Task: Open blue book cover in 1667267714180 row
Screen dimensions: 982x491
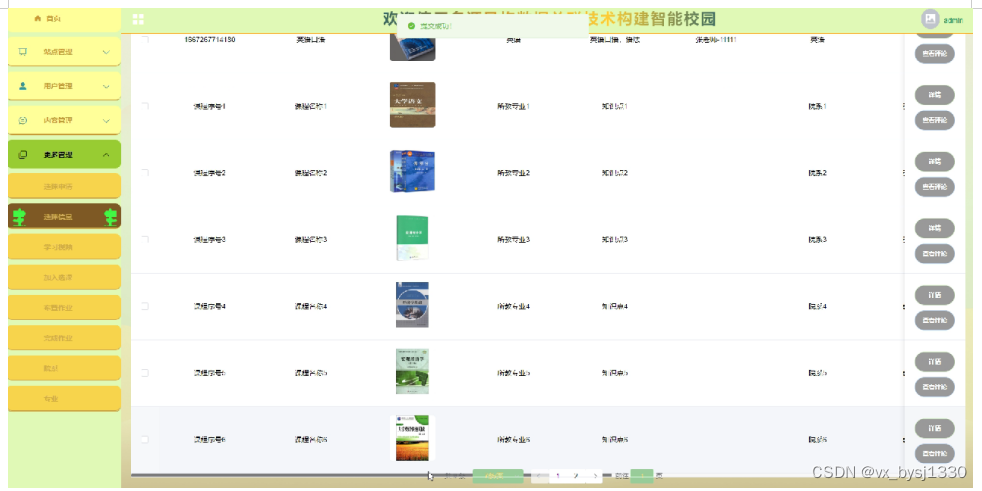Action: [x=412, y=47]
